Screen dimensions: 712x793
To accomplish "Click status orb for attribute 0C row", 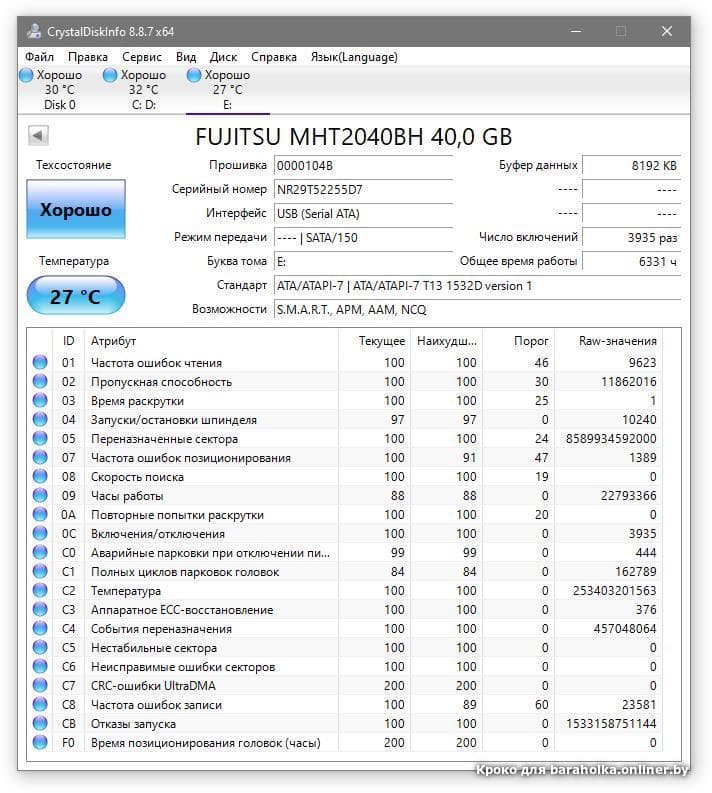I will point(40,533).
